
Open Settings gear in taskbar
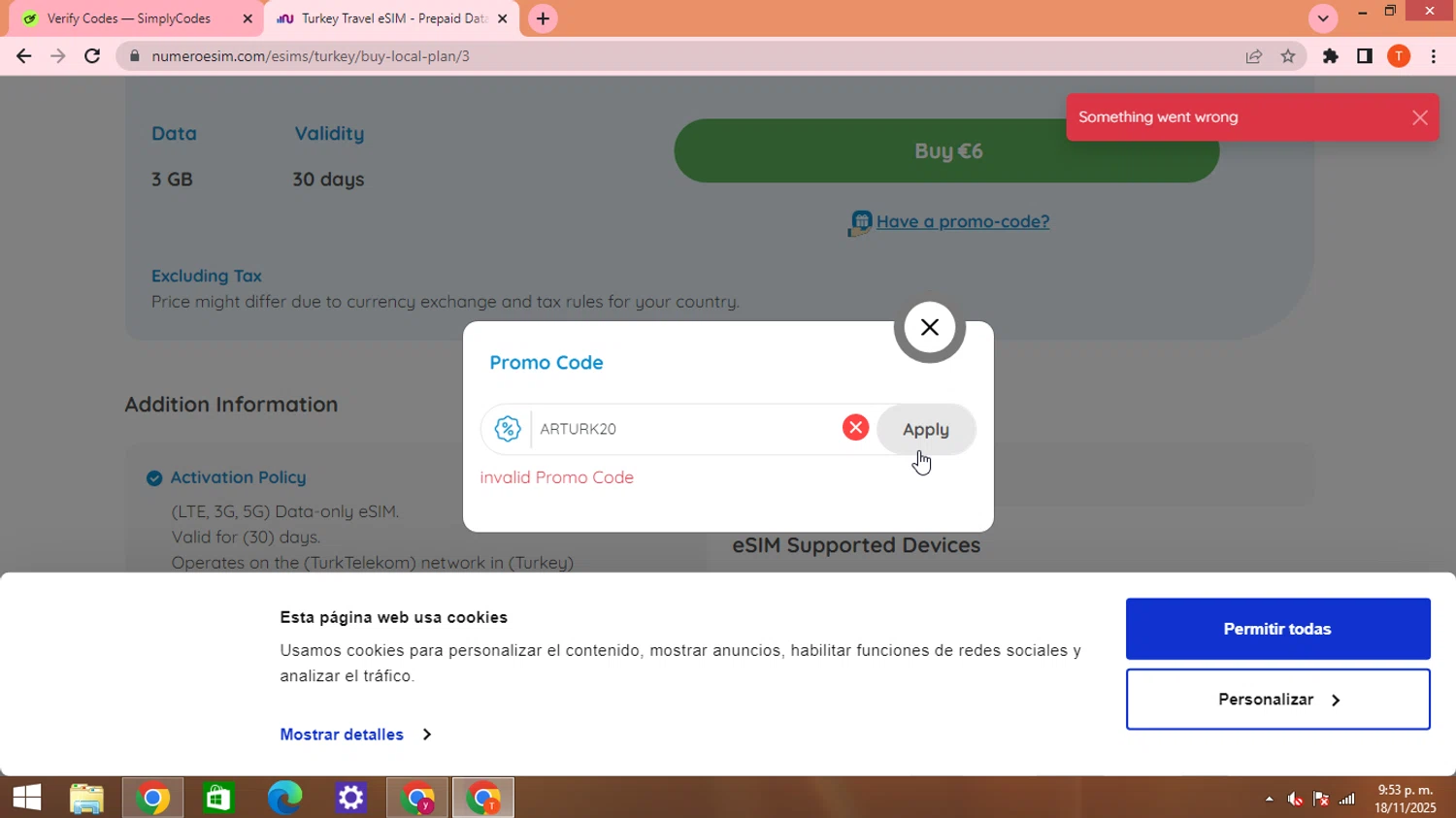click(350, 798)
